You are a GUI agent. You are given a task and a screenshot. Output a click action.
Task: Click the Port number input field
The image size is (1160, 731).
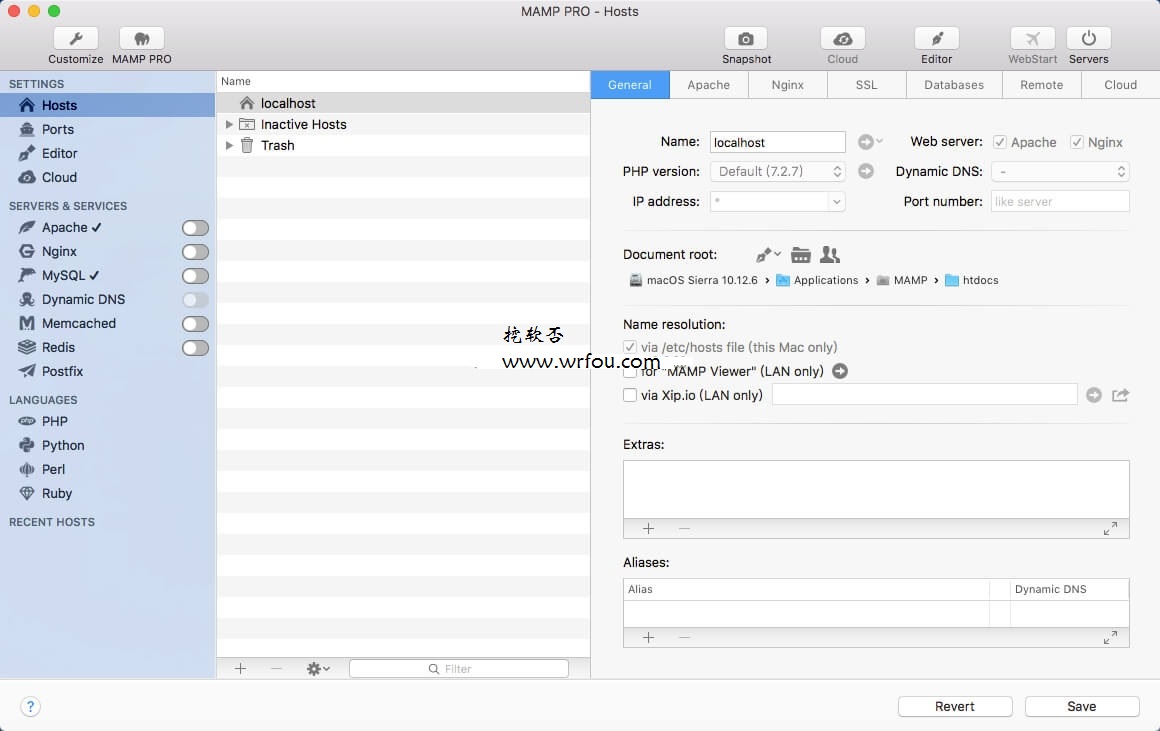(1060, 201)
